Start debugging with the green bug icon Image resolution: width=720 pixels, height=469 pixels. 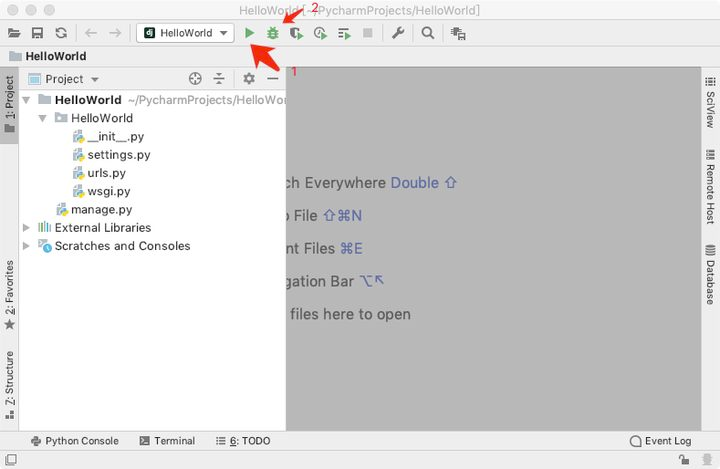273,33
